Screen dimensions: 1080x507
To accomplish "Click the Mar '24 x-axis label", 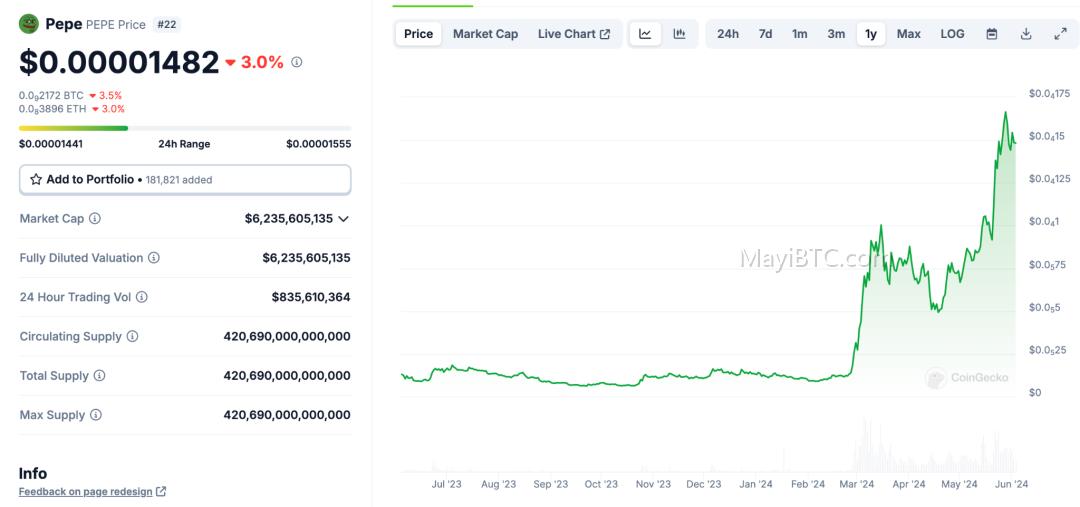I will (x=858, y=484).
